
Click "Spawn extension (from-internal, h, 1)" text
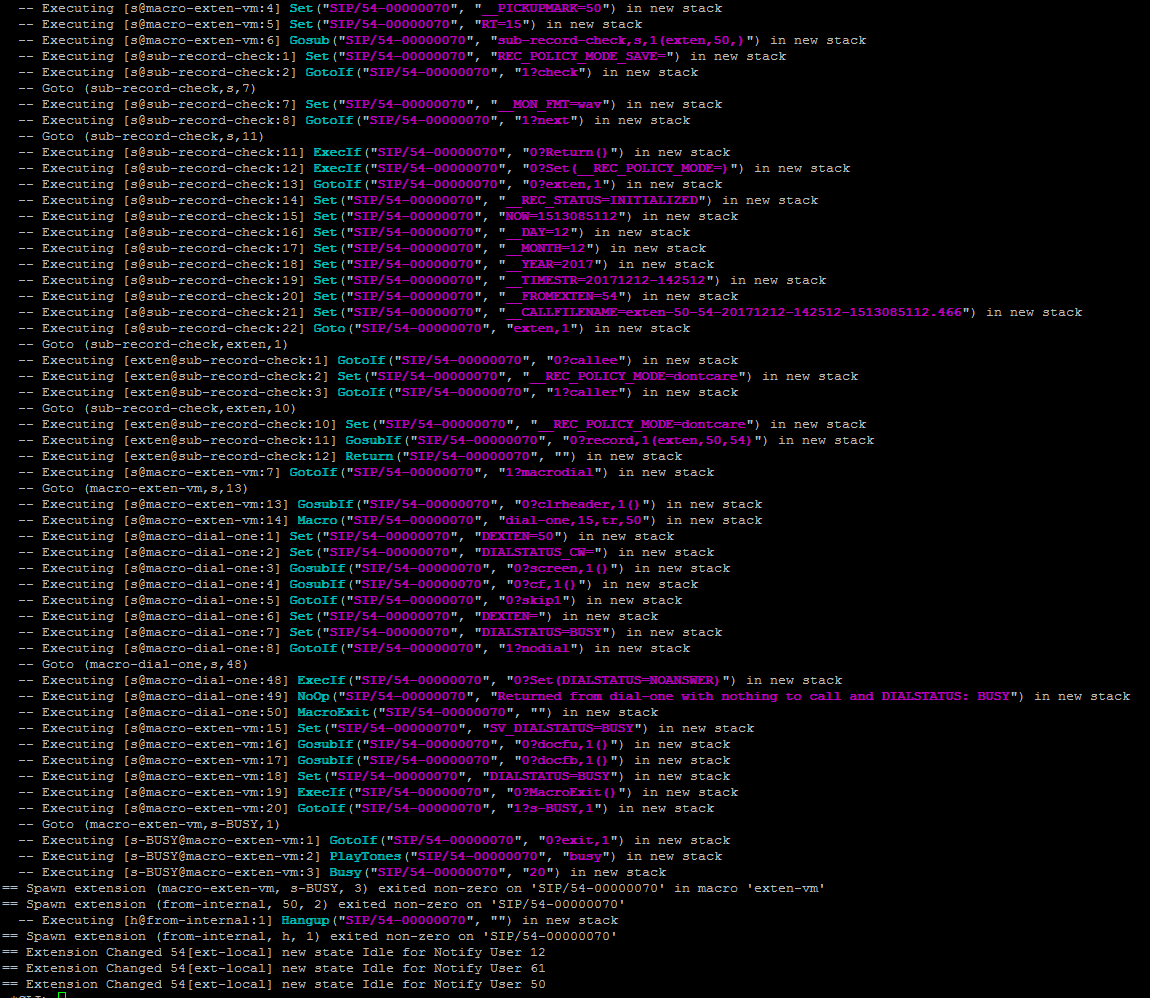173,937
